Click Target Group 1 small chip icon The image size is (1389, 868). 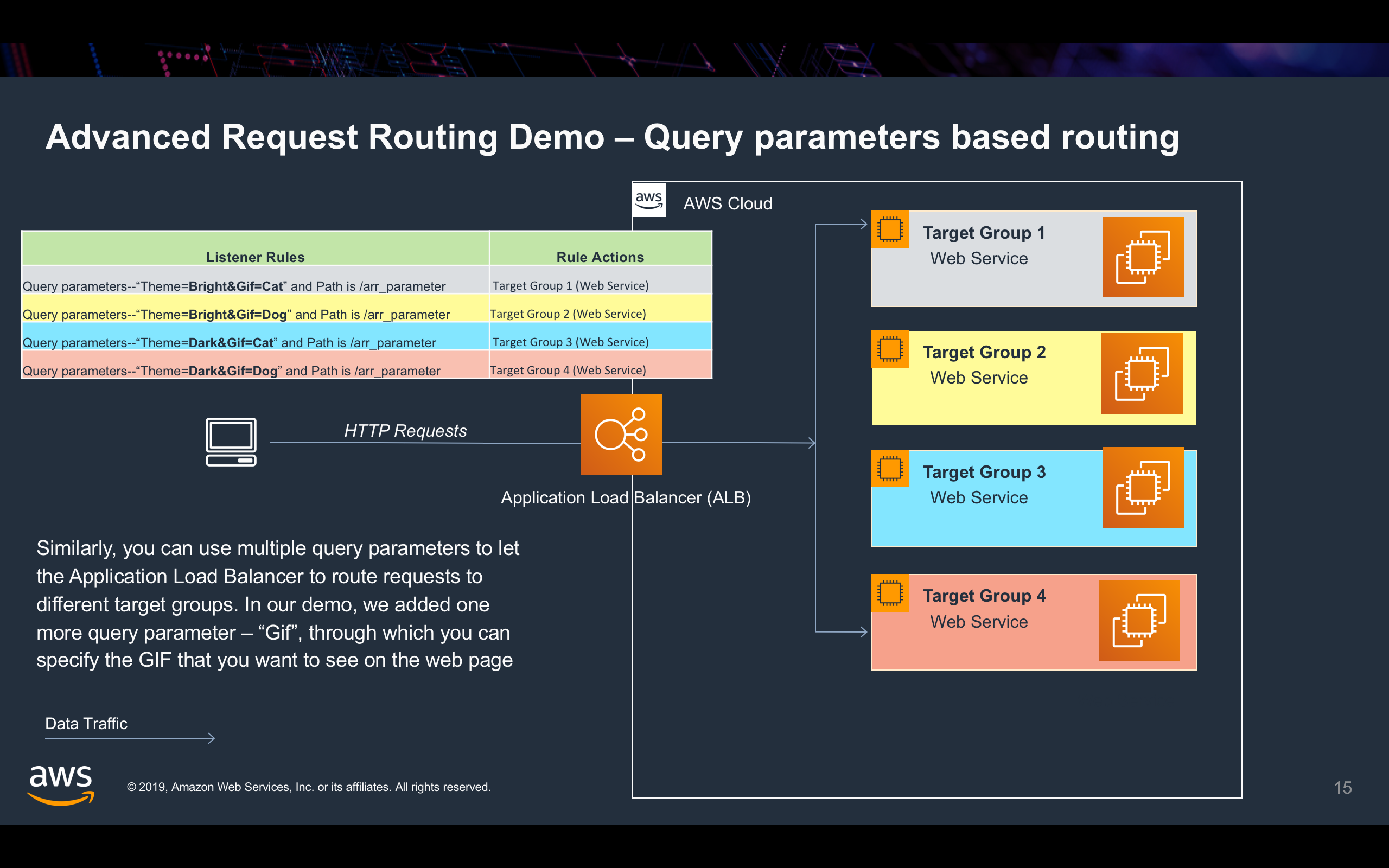(890, 229)
